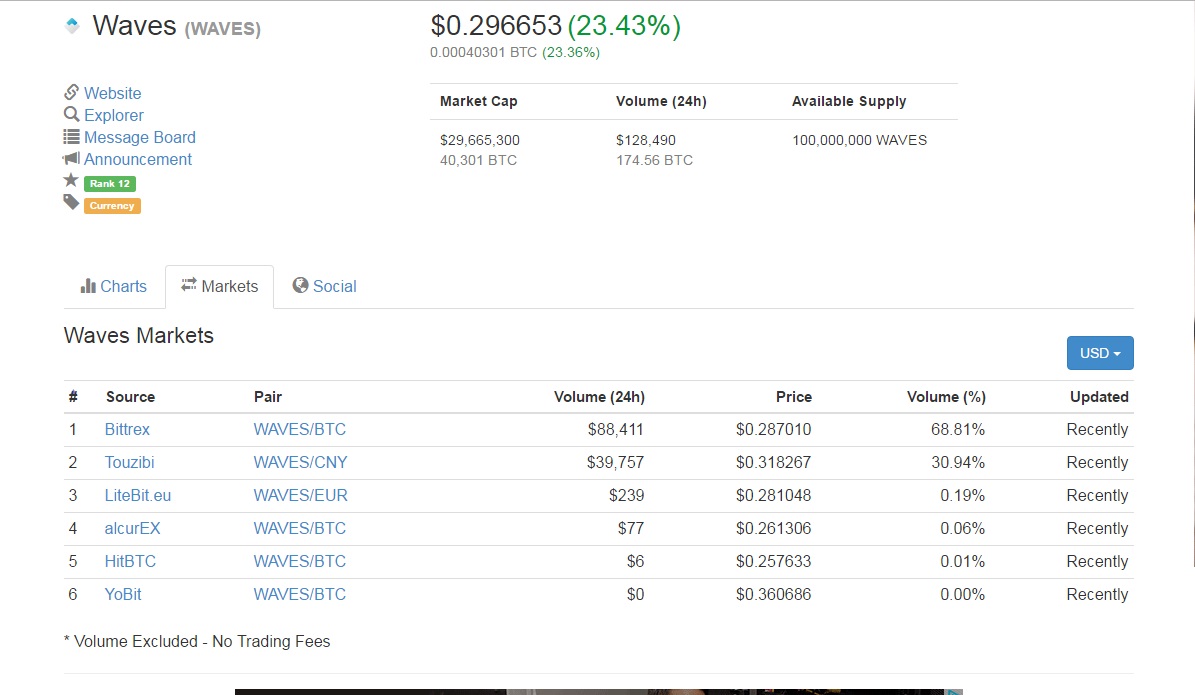Open the Announcement link
The height and width of the screenshot is (695, 1195).
[x=138, y=159]
